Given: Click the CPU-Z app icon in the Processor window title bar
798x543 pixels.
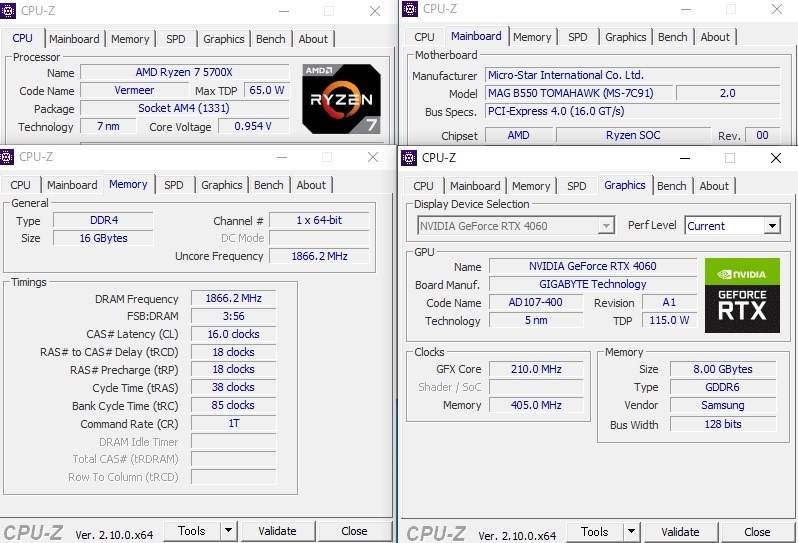Looking at the screenshot, I should [x=8, y=10].
